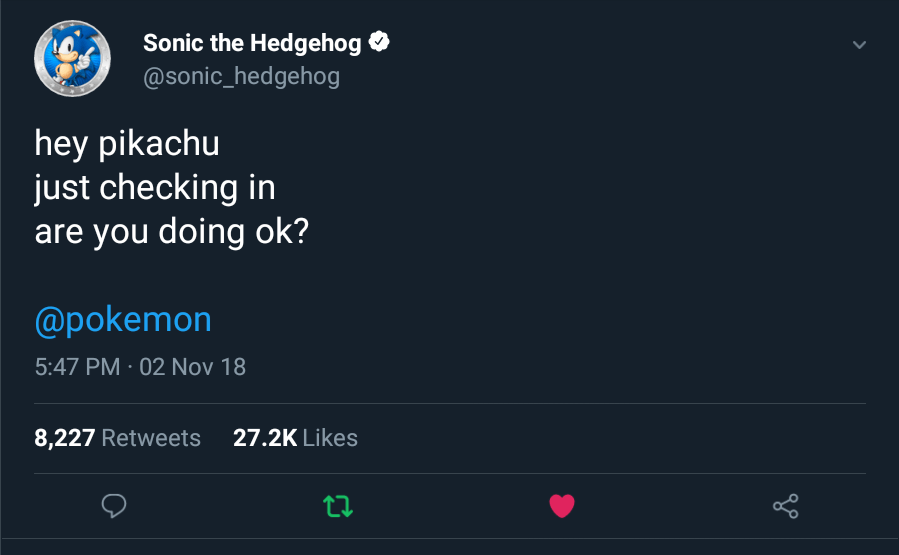Select the "Retweets" label
Image resolution: width=899 pixels, height=555 pixels.
pos(151,438)
